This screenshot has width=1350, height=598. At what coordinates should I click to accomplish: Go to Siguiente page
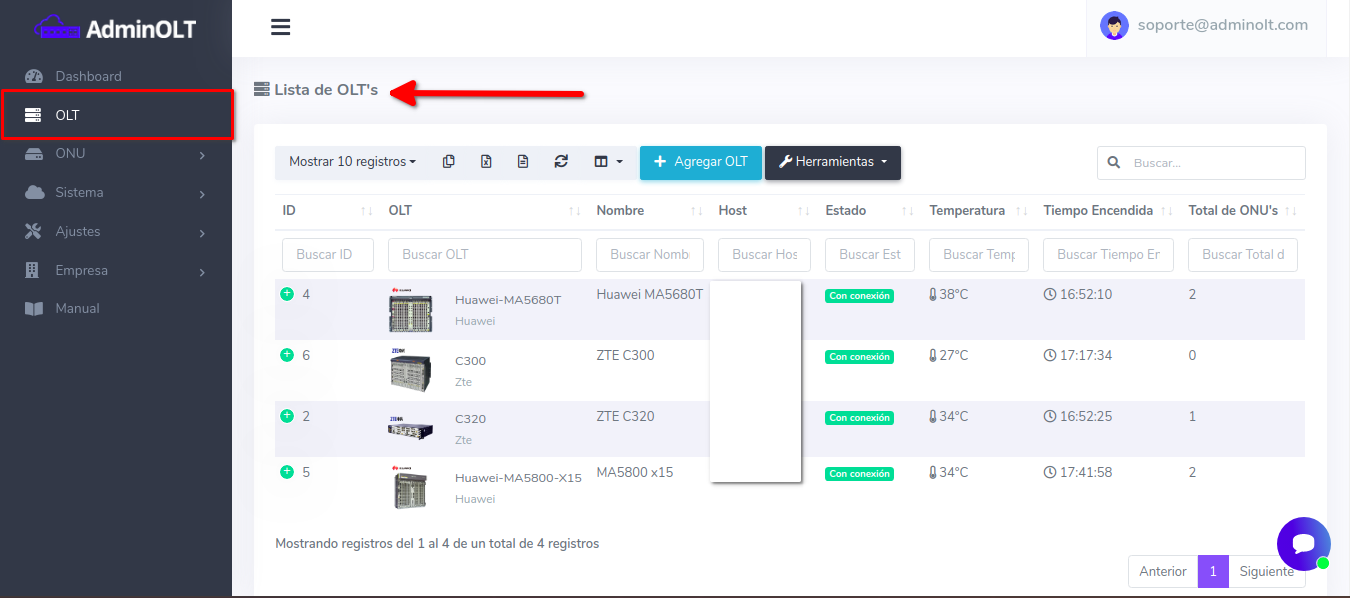(x=1266, y=571)
